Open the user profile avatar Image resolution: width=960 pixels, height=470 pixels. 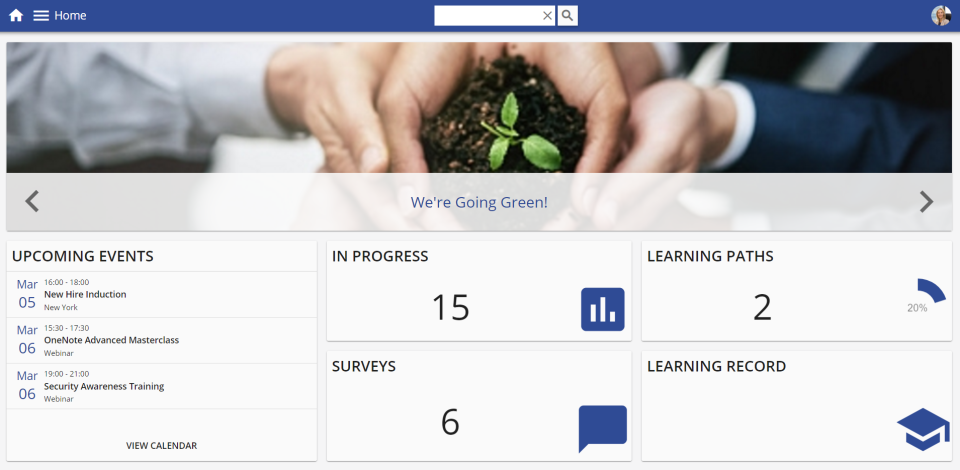pyautogui.click(x=941, y=16)
